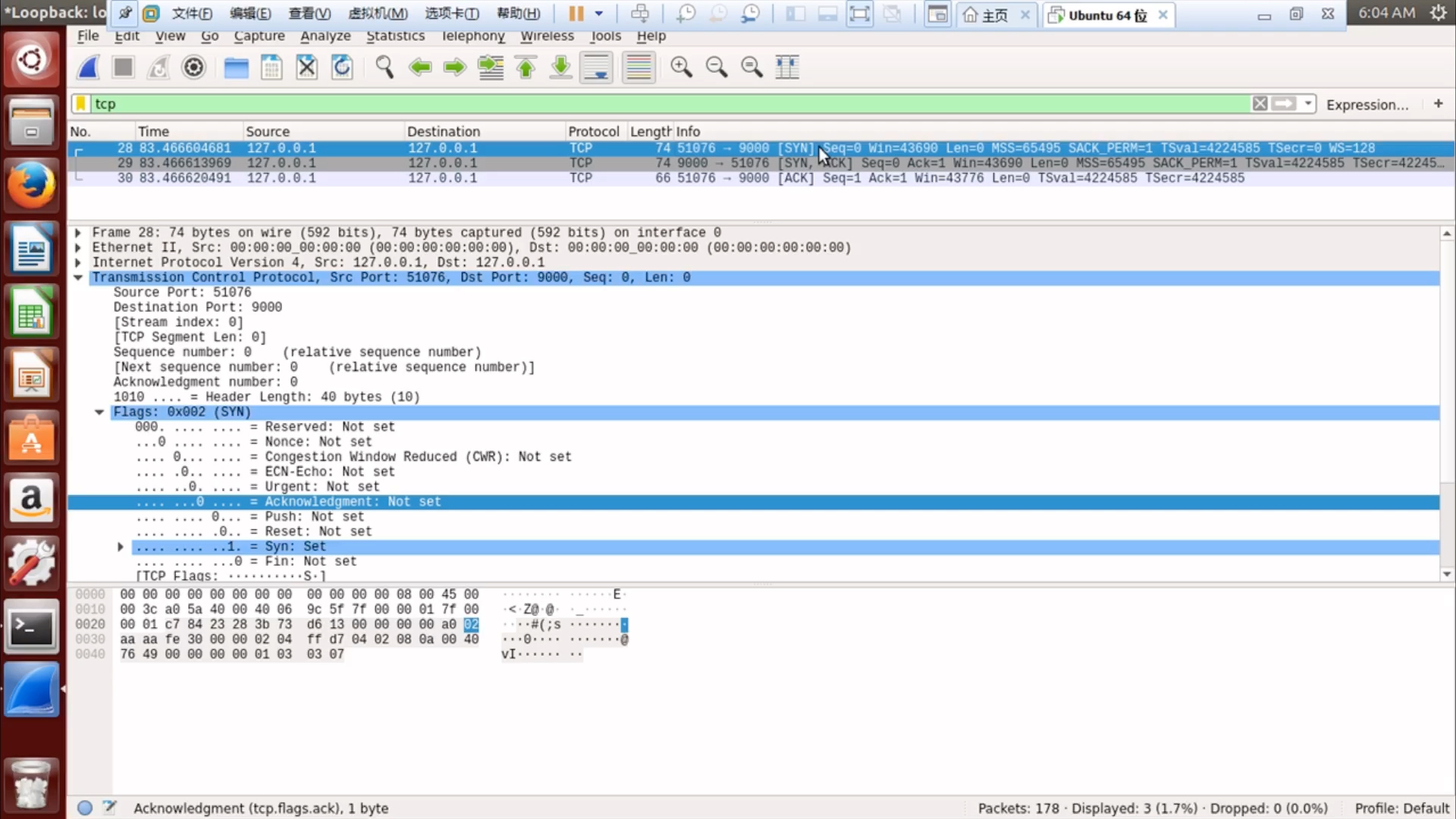
Task: Add a filter button with plus
Action: click(1438, 103)
